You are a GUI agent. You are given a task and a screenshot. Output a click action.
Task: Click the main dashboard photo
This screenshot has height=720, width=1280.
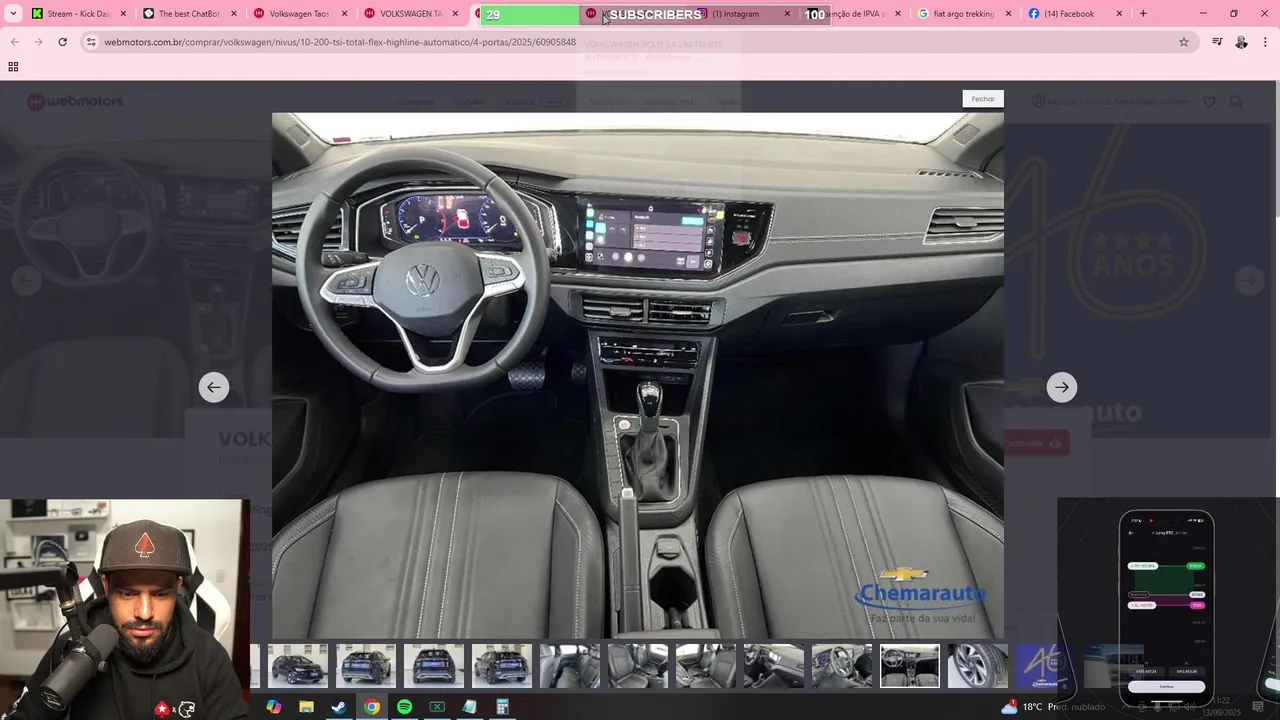click(638, 375)
